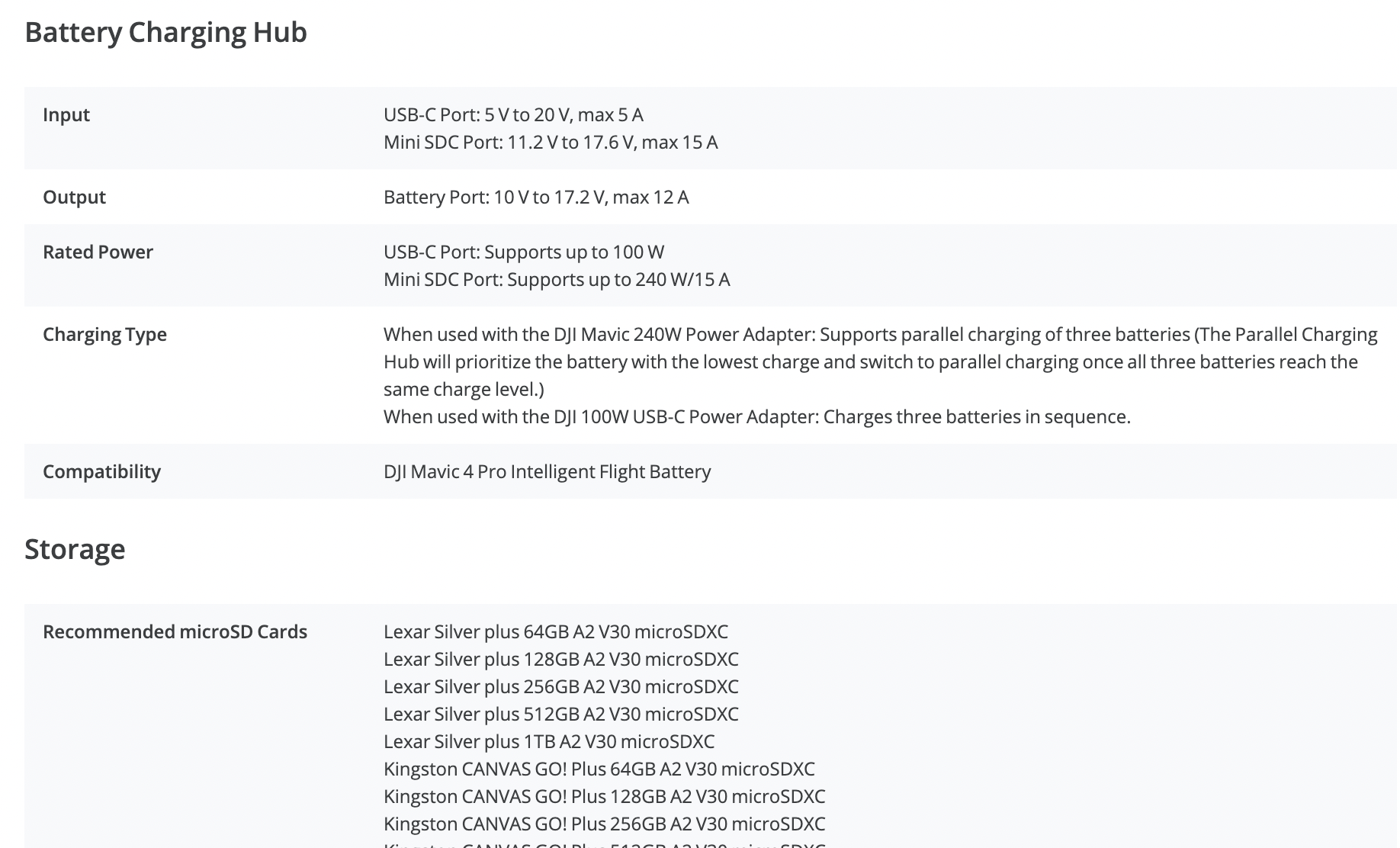The height and width of the screenshot is (848, 1400).
Task: Click the DJI 100W USB-C Power Adapter sentence
Action: (x=756, y=416)
